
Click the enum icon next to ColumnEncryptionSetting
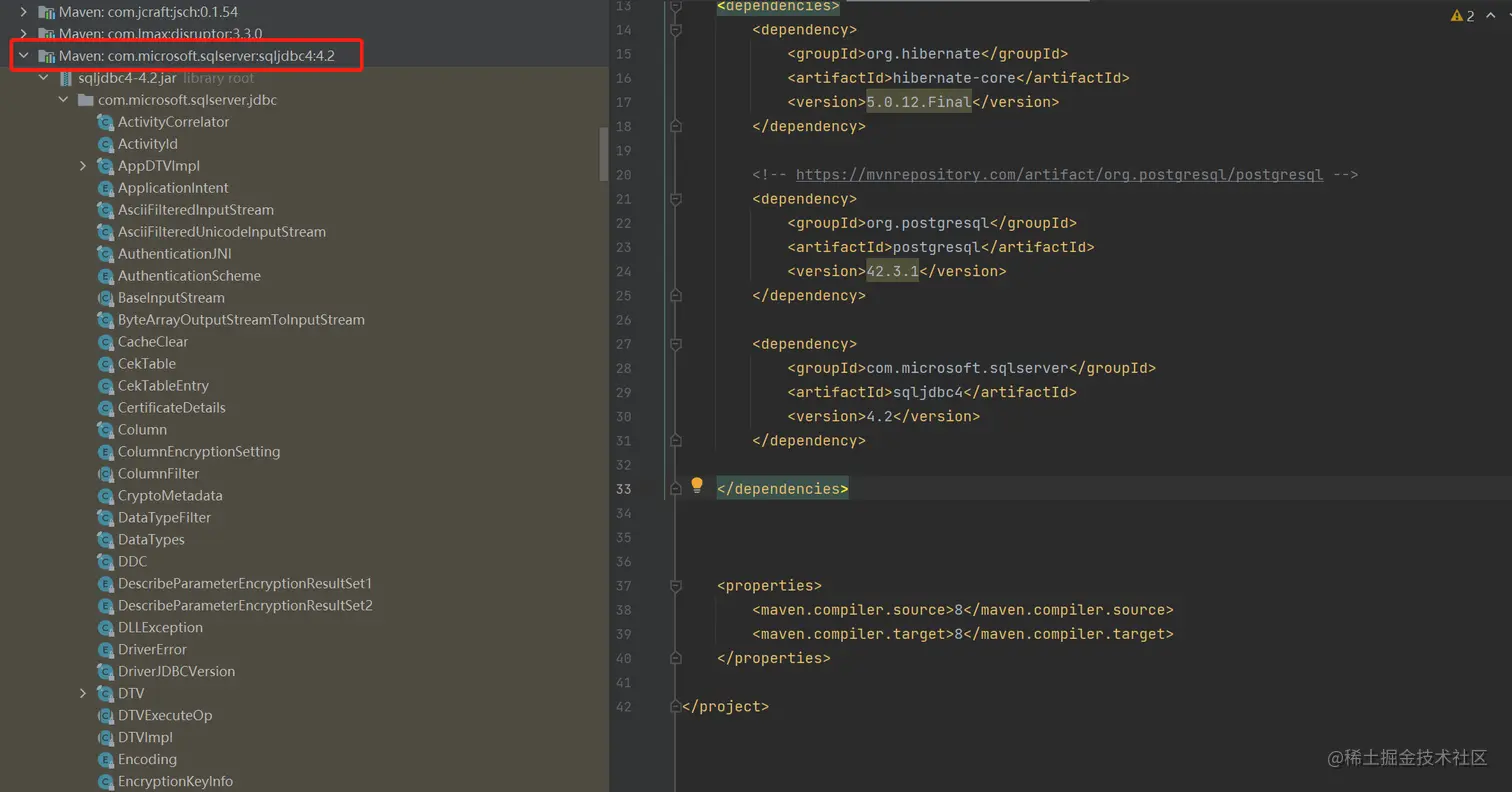(x=105, y=452)
